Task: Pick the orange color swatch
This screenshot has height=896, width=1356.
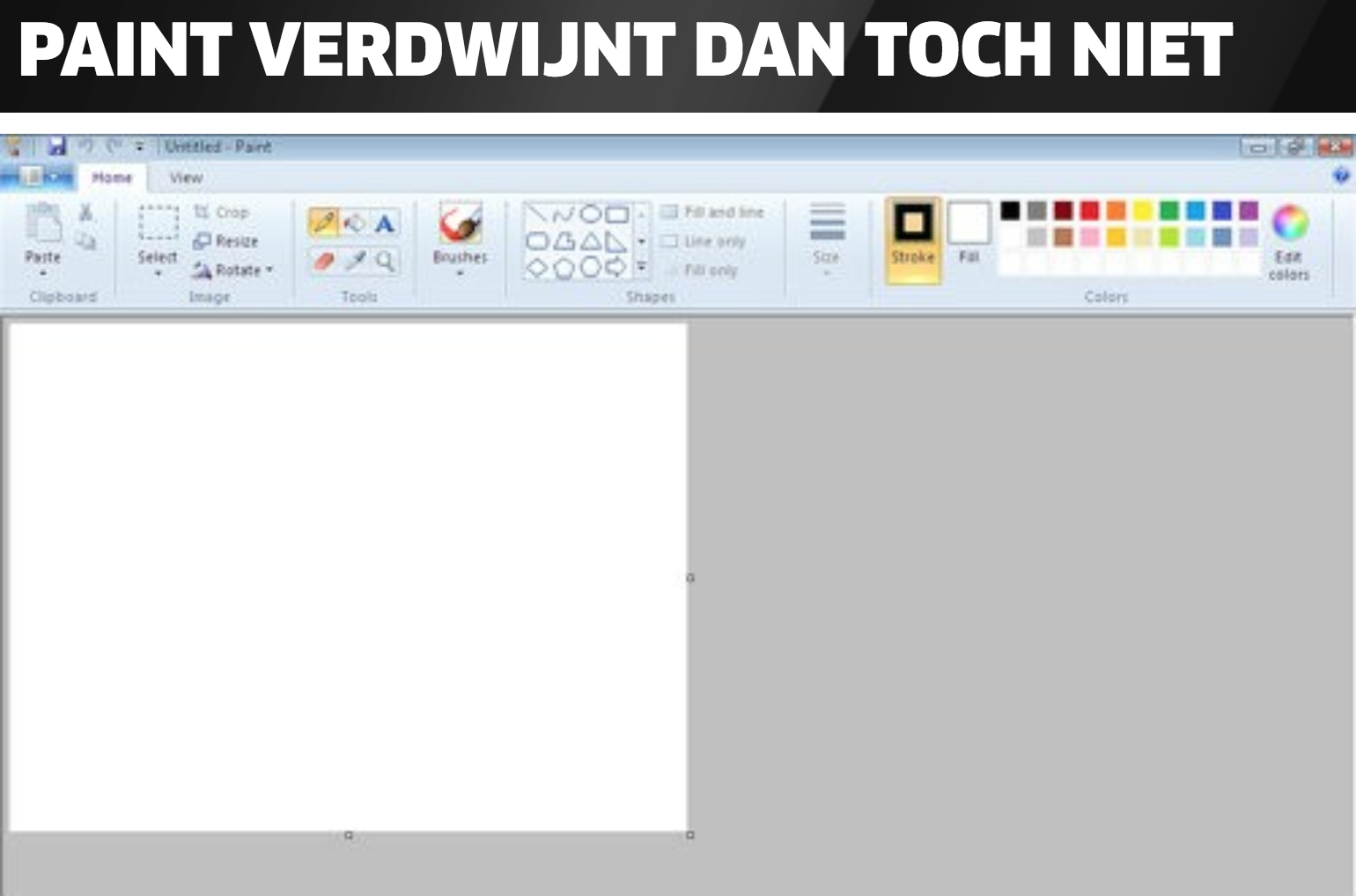Action: [1116, 210]
